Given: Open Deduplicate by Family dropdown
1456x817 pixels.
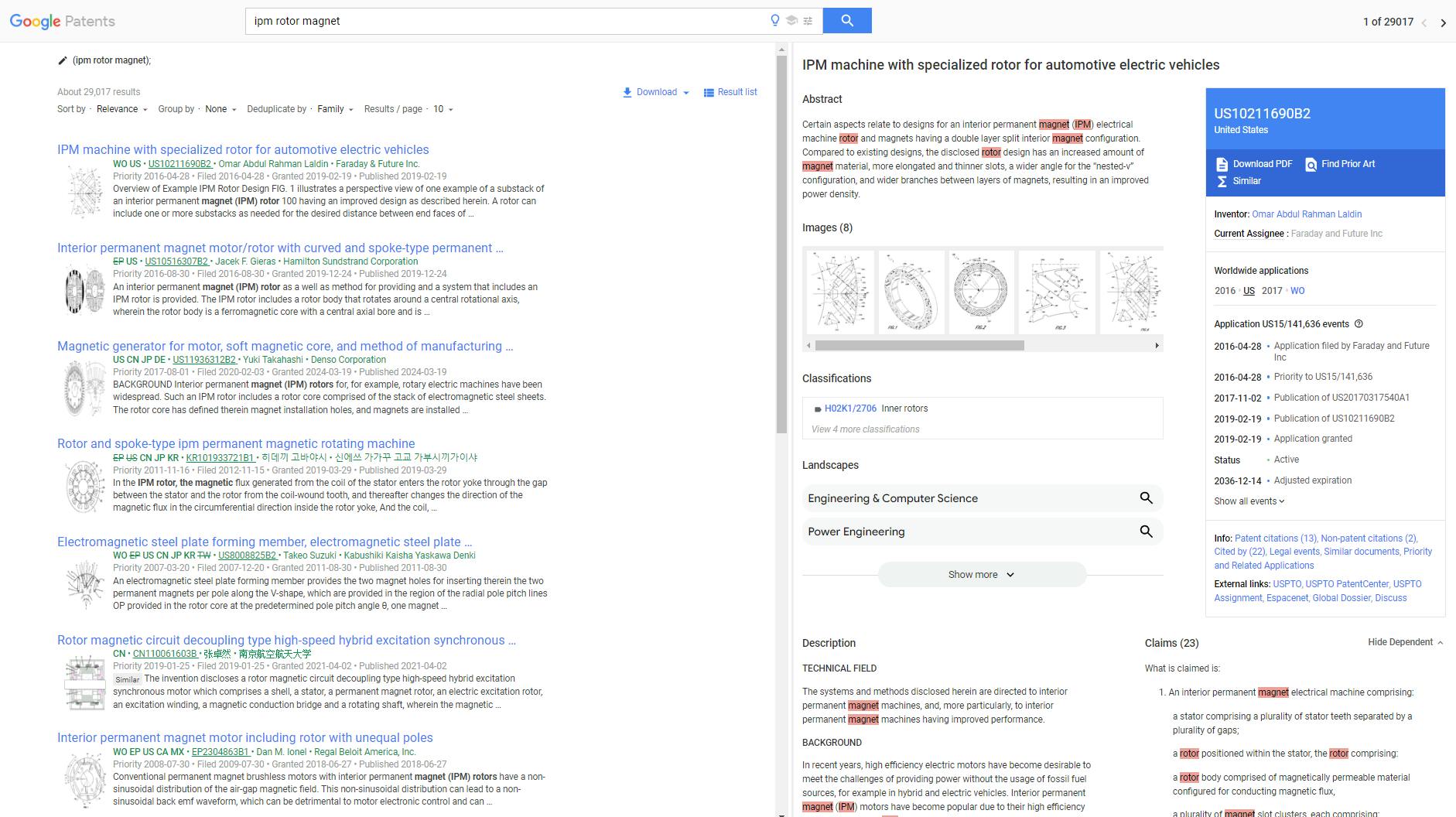Looking at the screenshot, I should click(x=335, y=109).
